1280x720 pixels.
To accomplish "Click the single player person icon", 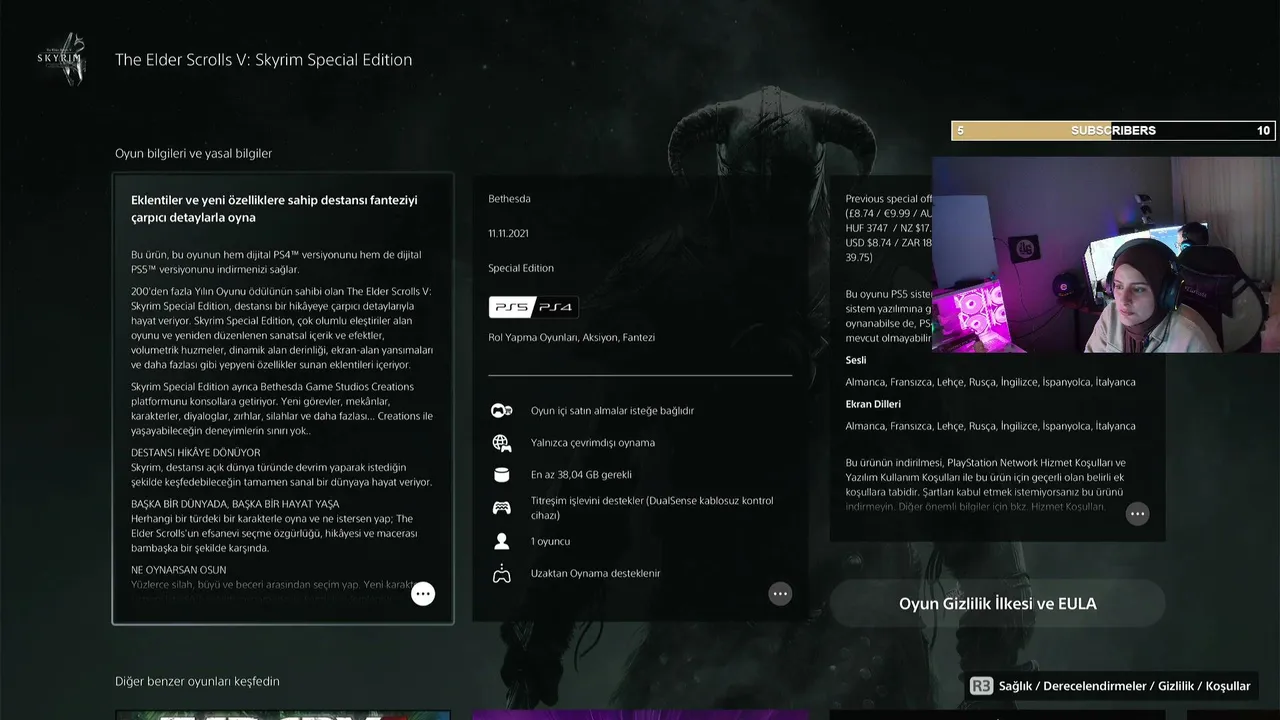I will pyautogui.click(x=501, y=541).
